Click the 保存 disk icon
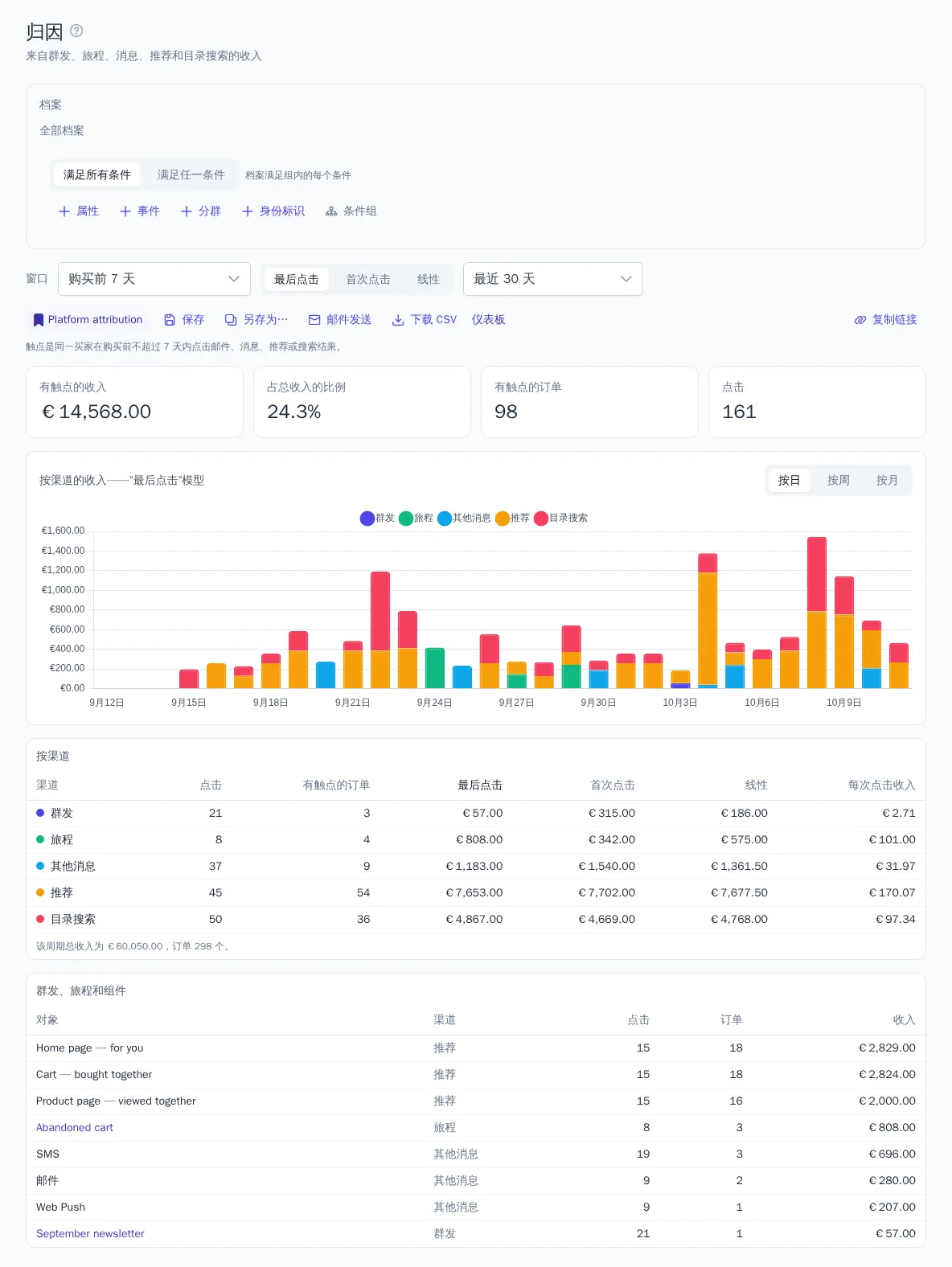The width and height of the screenshot is (952, 1267). pyautogui.click(x=170, y=320)
